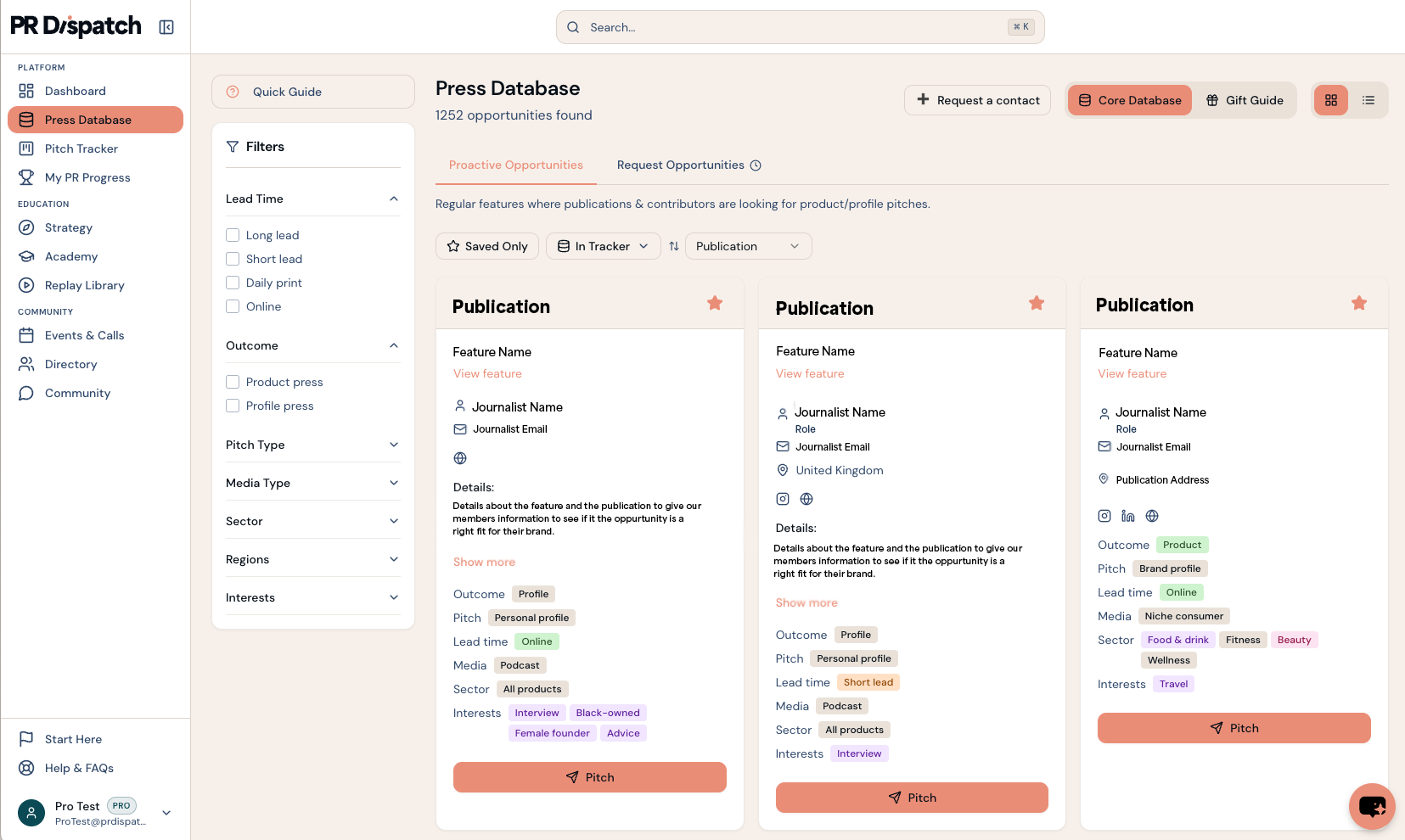Select the Pitch Tracker sidebar icon

point(28,148)
